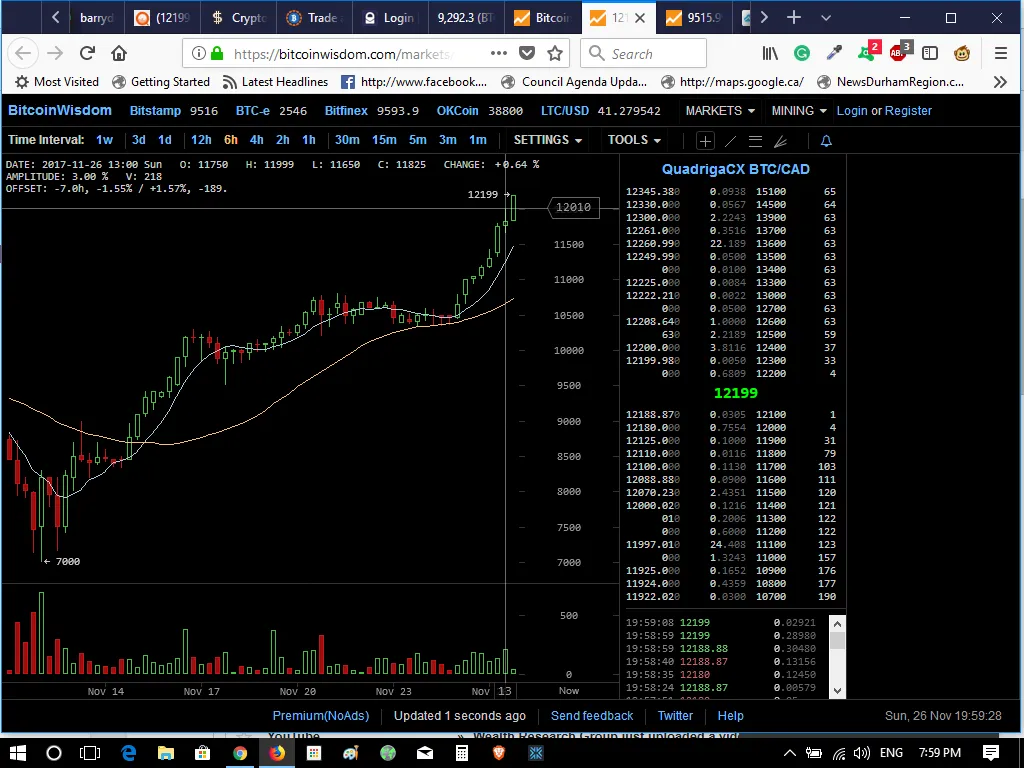This screenshot has width=1024, height=768.
Task: Open the SETTINGS dropdown
Action: [x=547, y=140]
